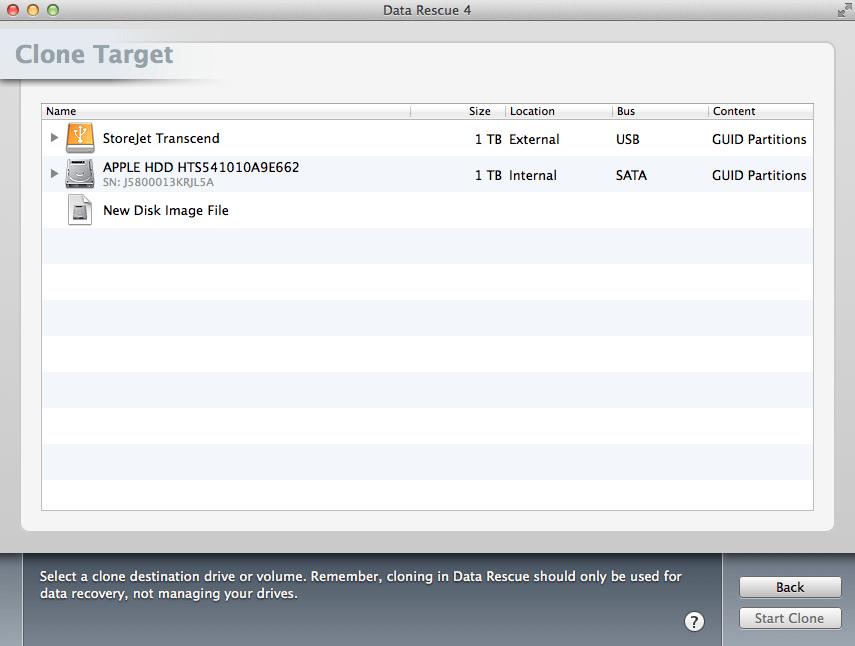Click the Back button
The image size is (855, 646).
[x=789, y=587]
